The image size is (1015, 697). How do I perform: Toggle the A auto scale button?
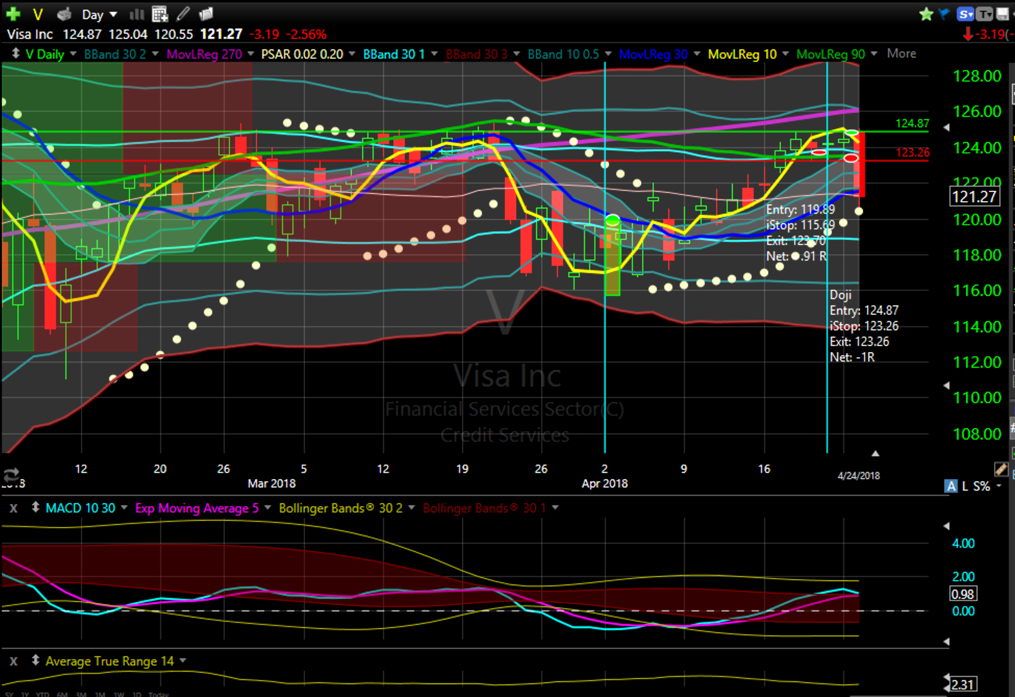click(950, 486)
